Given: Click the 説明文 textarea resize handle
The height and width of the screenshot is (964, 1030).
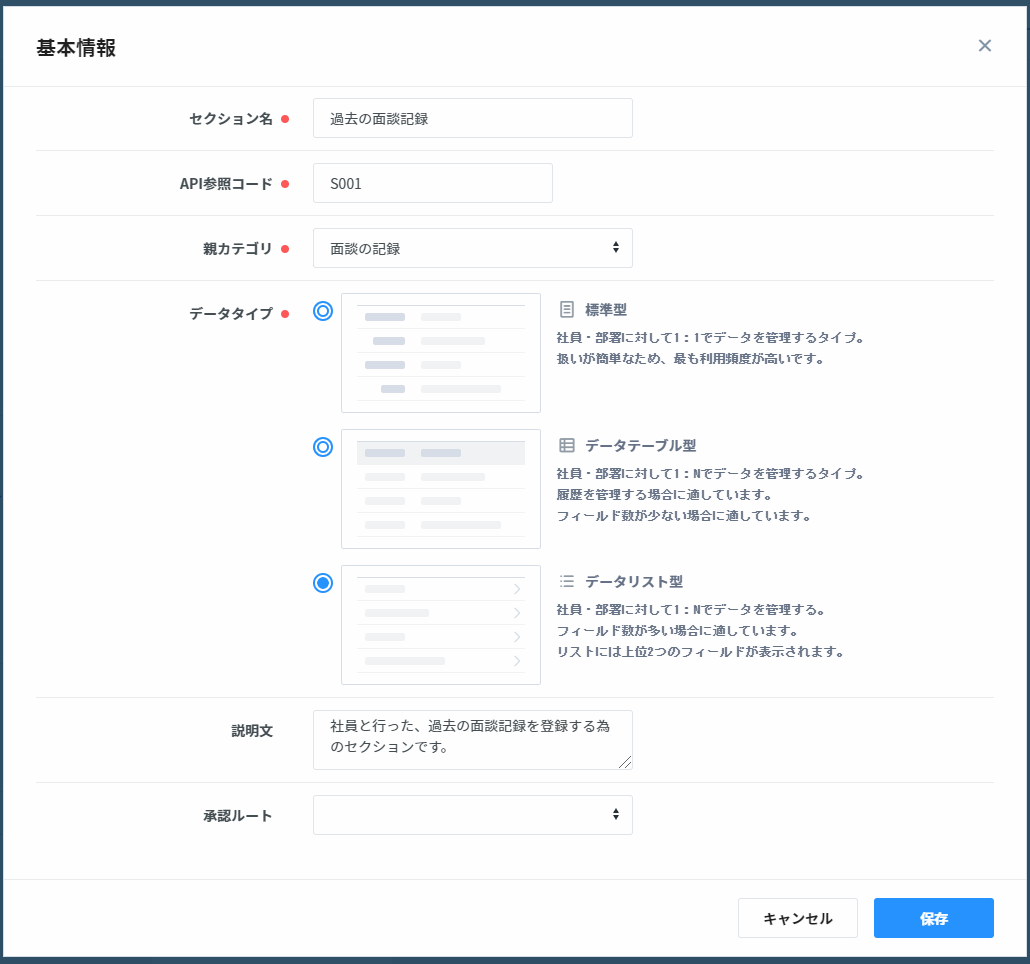Looking at the screenshot, I should 625,762.
